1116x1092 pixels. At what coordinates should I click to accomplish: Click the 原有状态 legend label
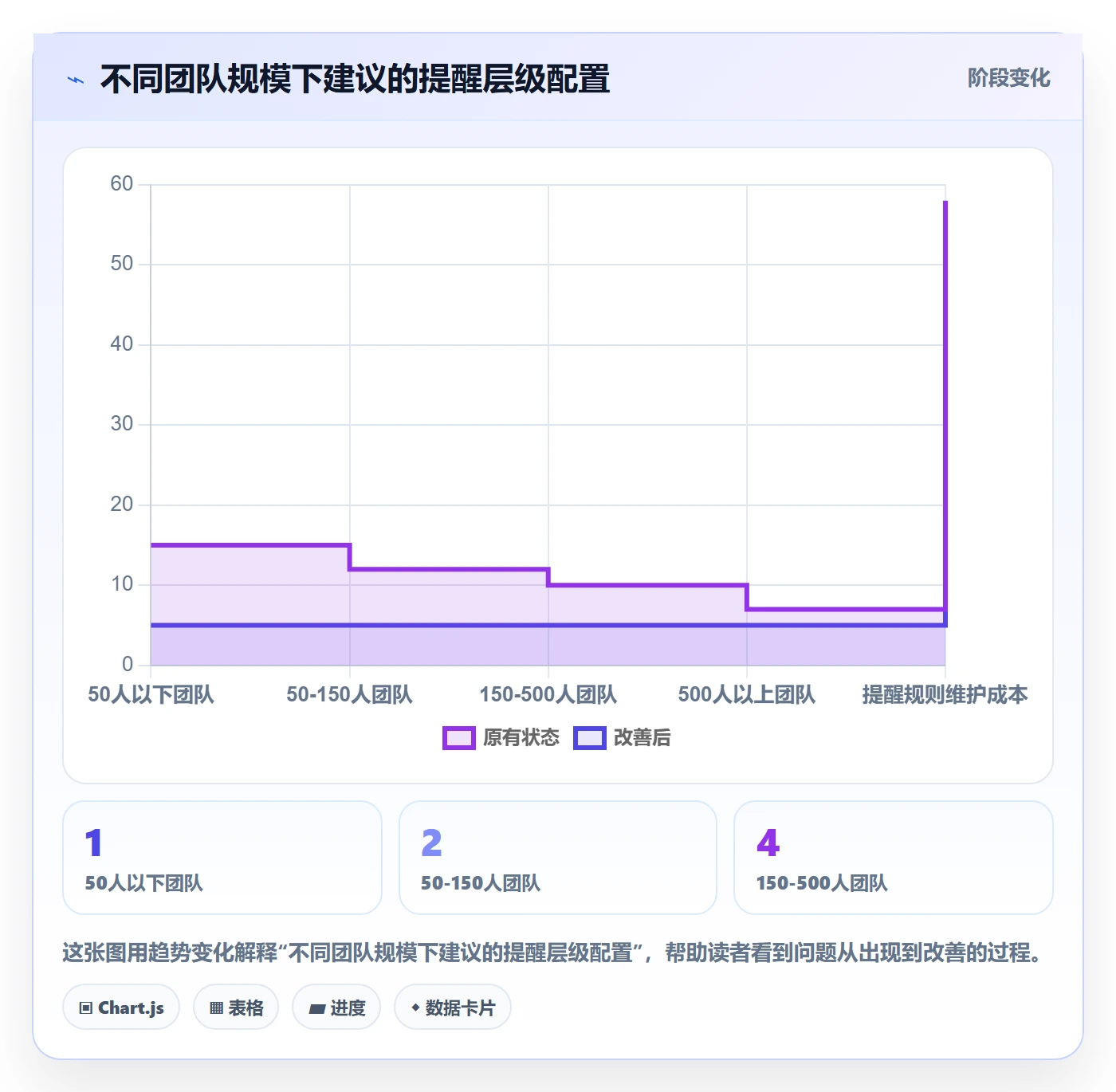(x=521, y=738)
